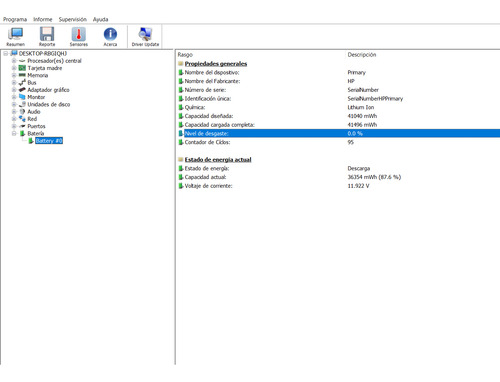Image resolution: width=500 pixels, height=382 pixels.
Task: Click the Procesador(es) central chip icon
Action: 22,61
